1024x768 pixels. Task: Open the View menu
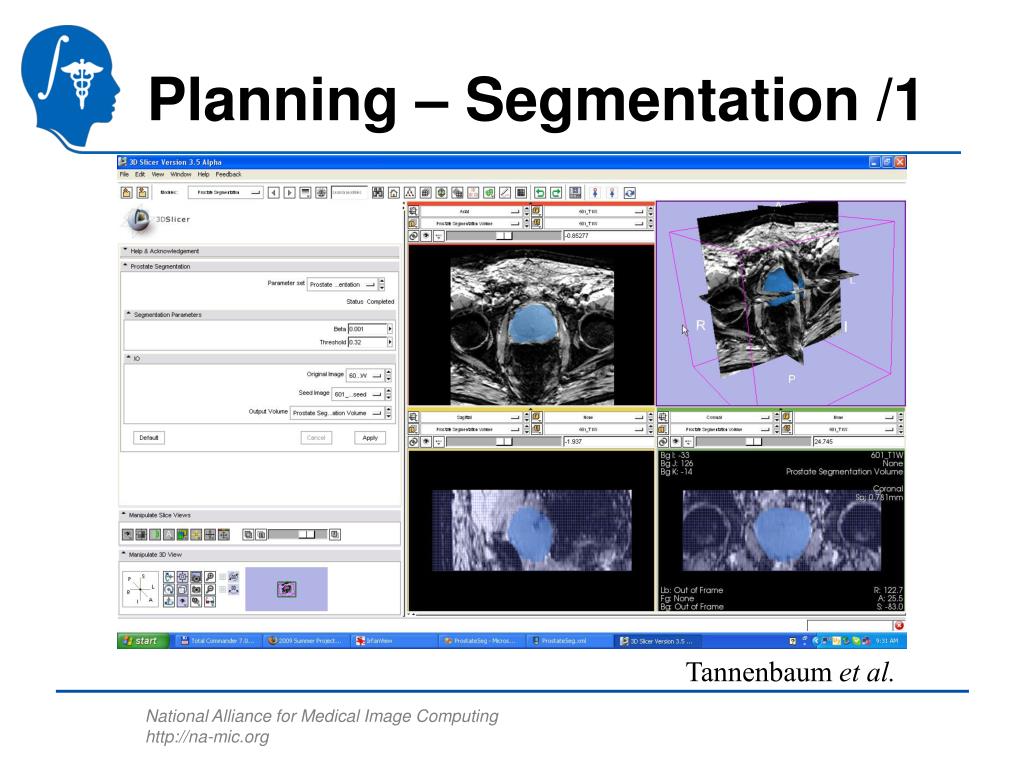click(x=157, y=174)
